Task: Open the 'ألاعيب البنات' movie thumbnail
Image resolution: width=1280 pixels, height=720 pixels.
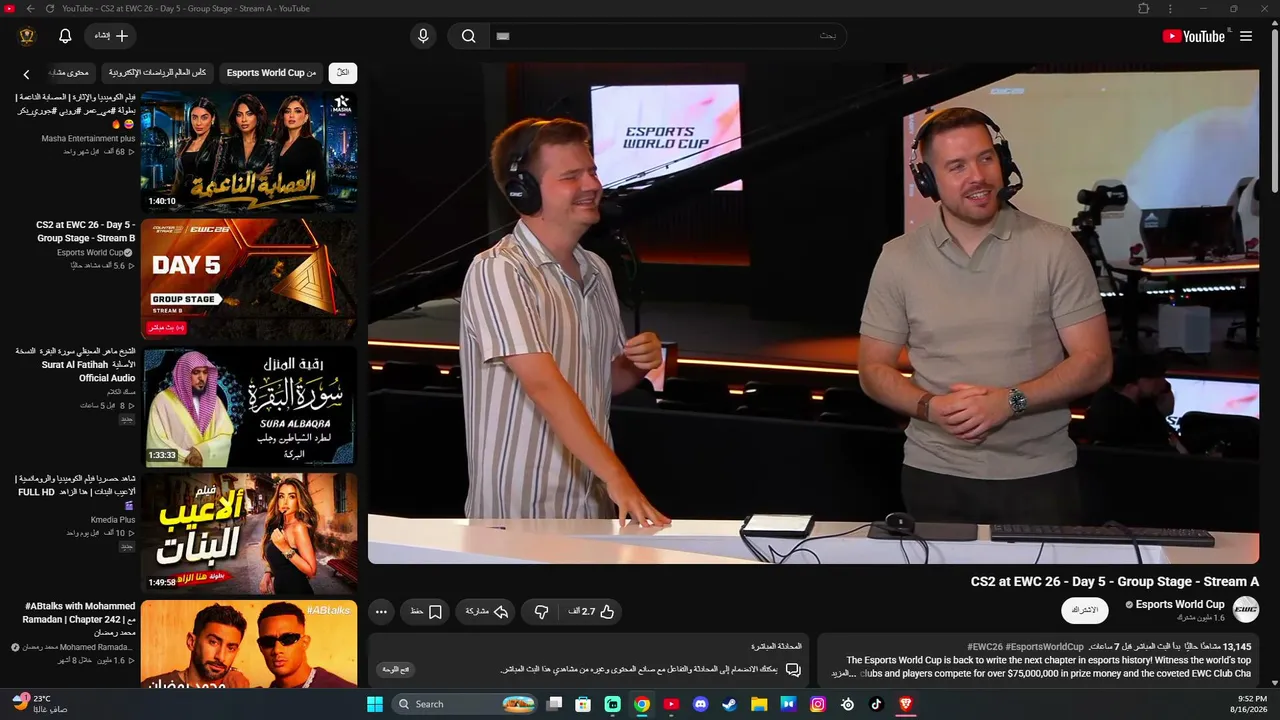Action: click(249, 533)
